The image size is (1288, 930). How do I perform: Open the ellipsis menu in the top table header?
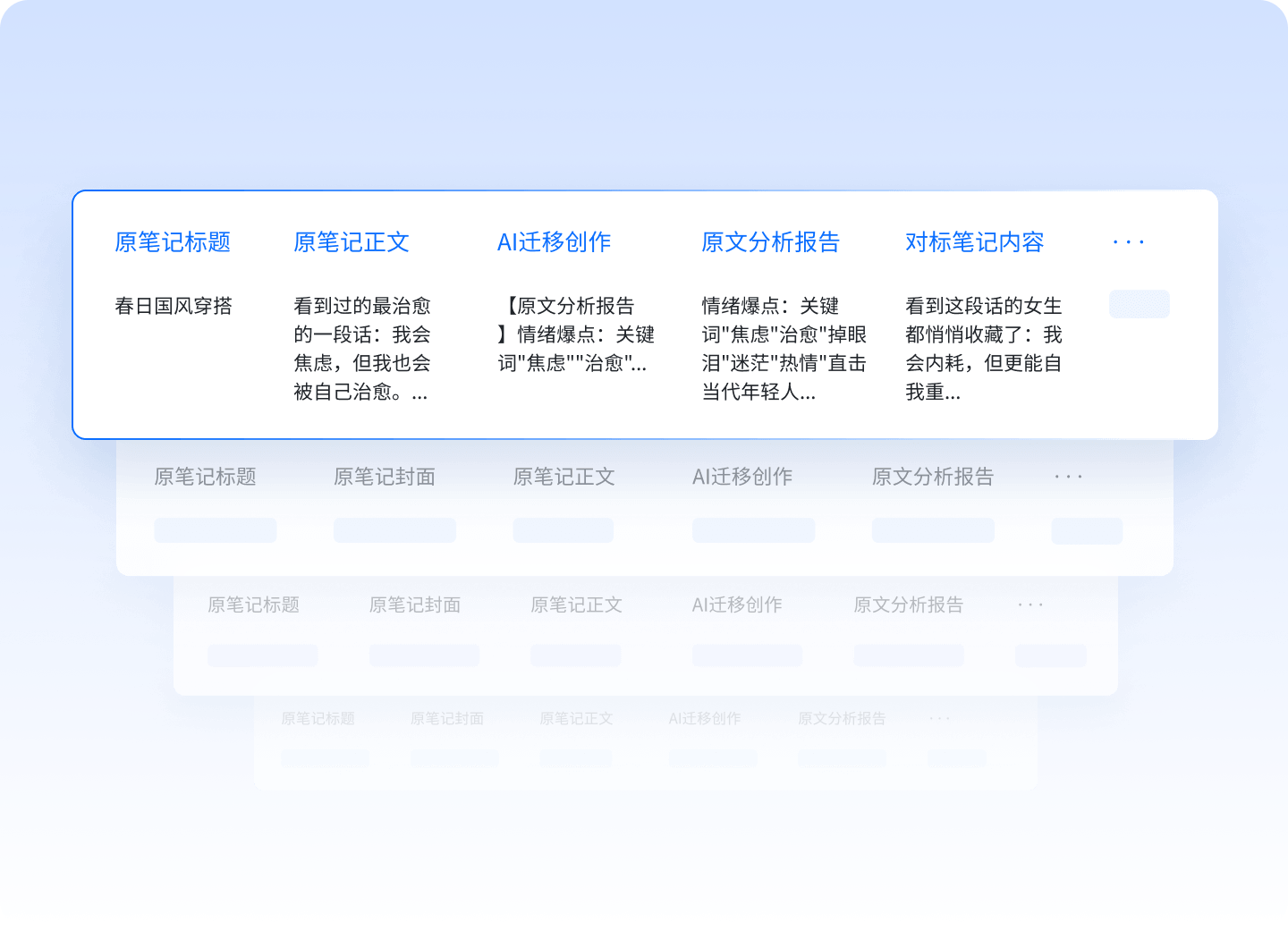click(x=1128, y=241)
